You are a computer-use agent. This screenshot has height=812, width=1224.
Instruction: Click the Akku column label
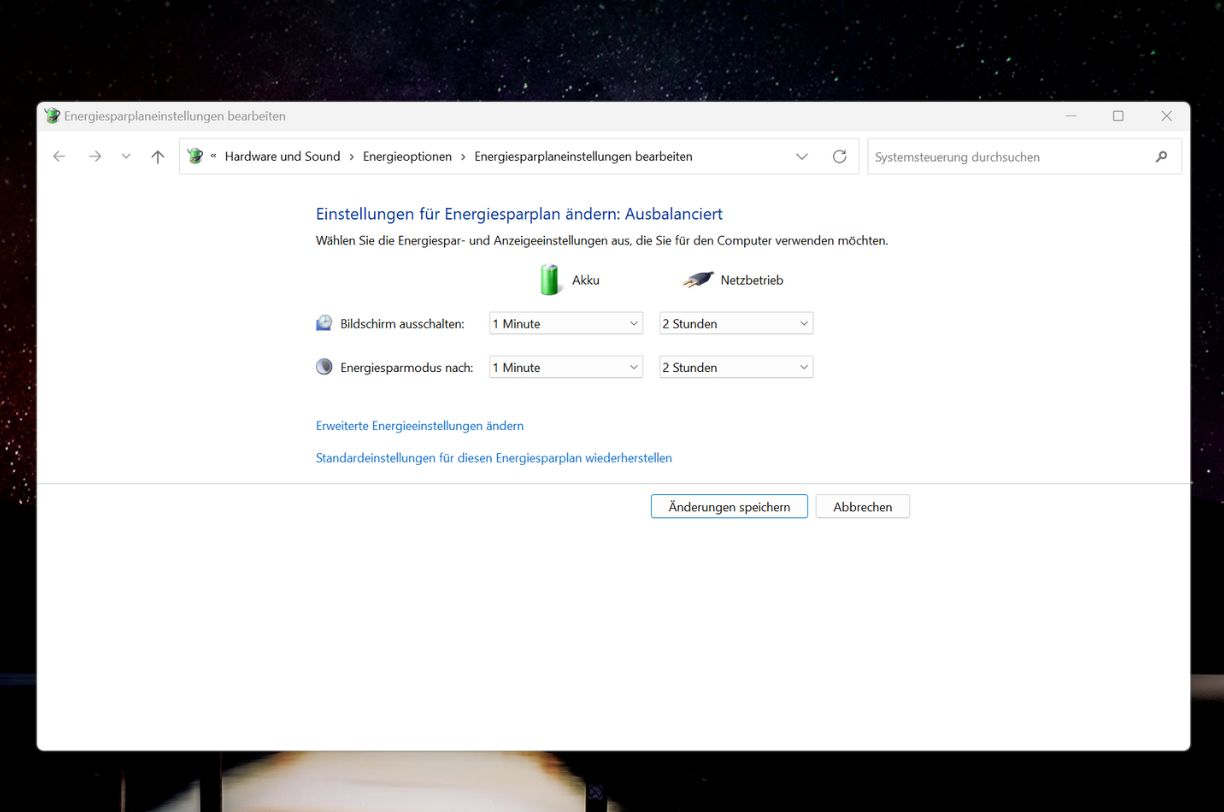[586, 280]
